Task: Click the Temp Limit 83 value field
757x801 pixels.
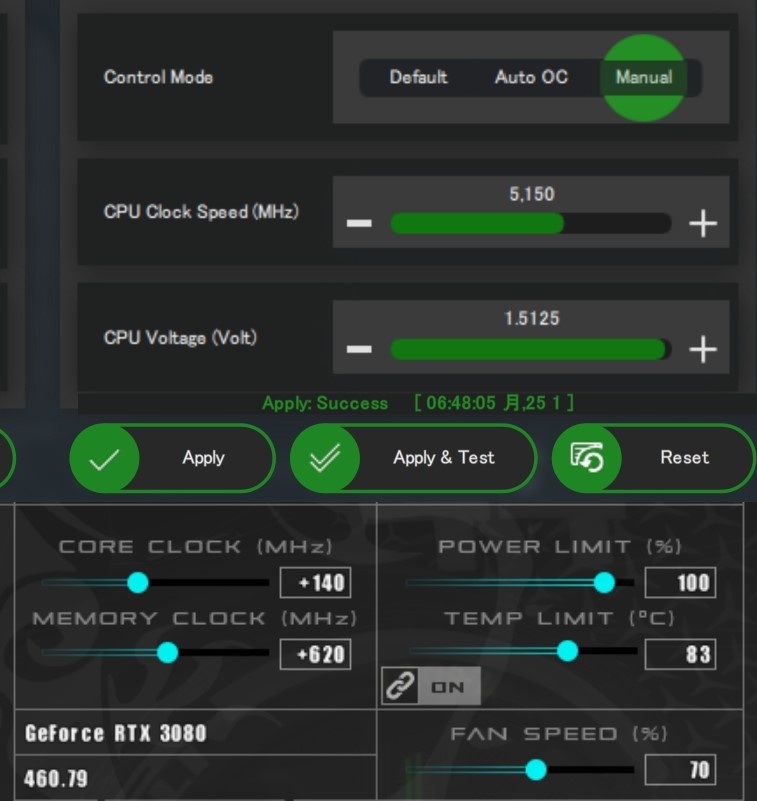Action: click(x=680, y=654)
